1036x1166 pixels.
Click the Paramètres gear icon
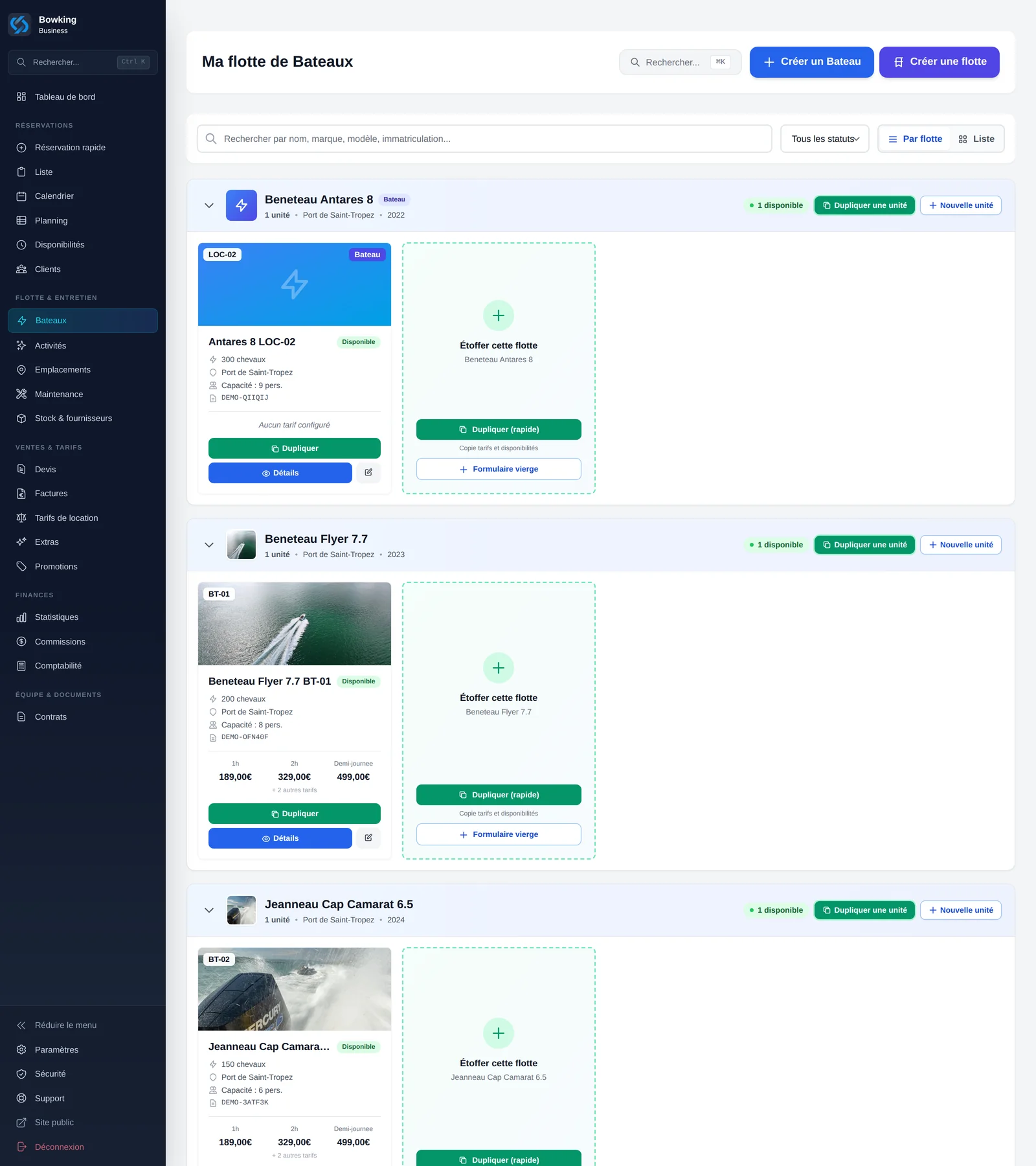coord(21,1049)
